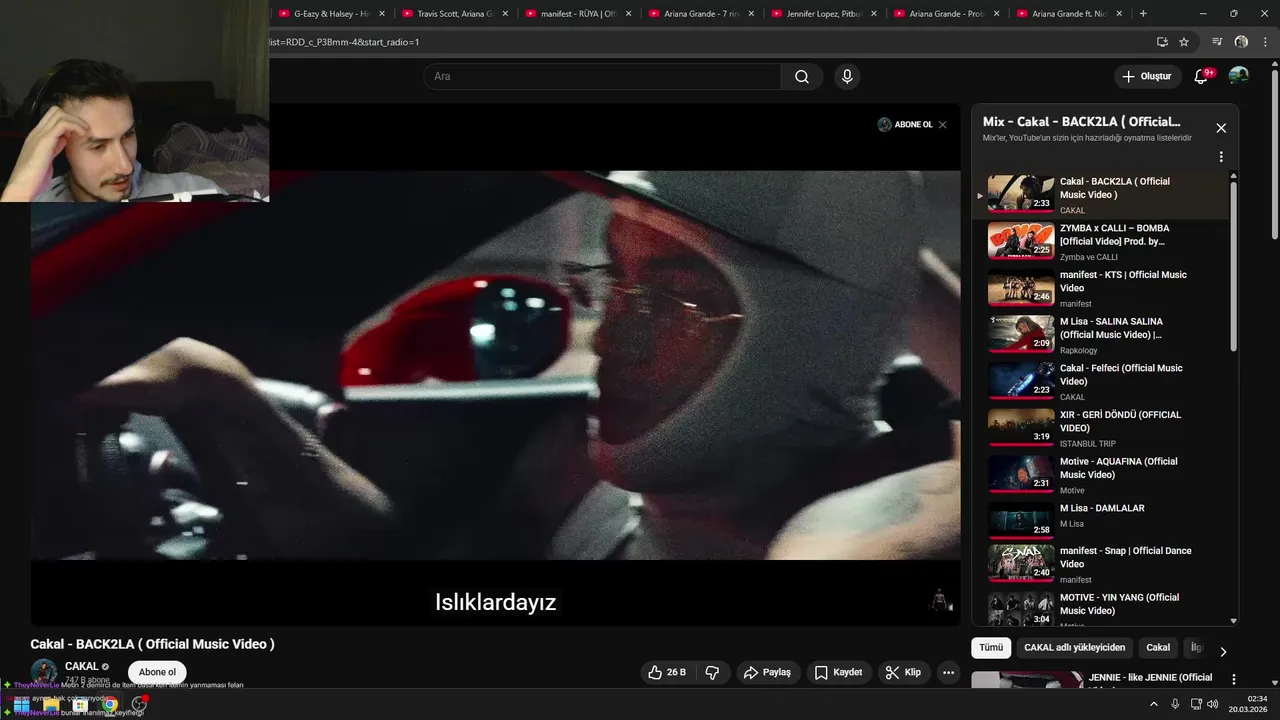
Task: Open Chrome media controls icon
Action: pyautogui.click(x=1217, y=42)
